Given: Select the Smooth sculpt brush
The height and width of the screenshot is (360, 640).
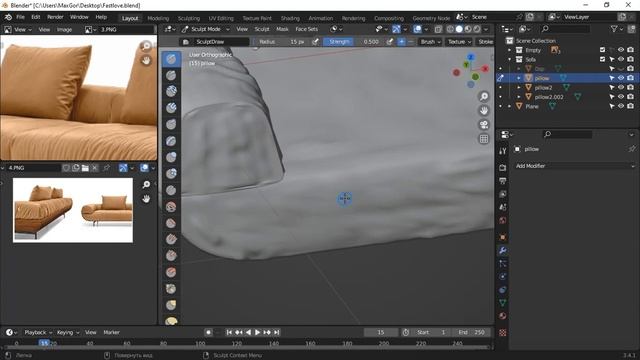Looking at the screenshot, I should [171, 207].
